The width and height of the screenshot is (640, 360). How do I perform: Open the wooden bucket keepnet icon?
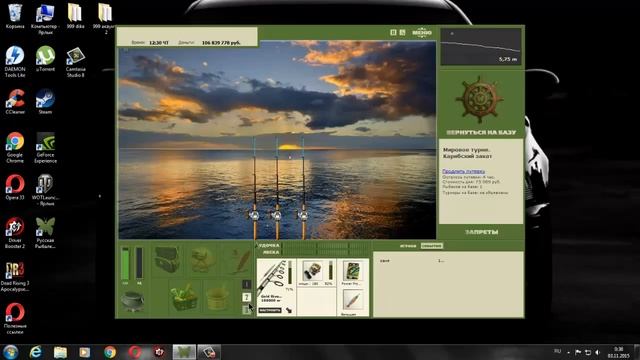(218, 298)
